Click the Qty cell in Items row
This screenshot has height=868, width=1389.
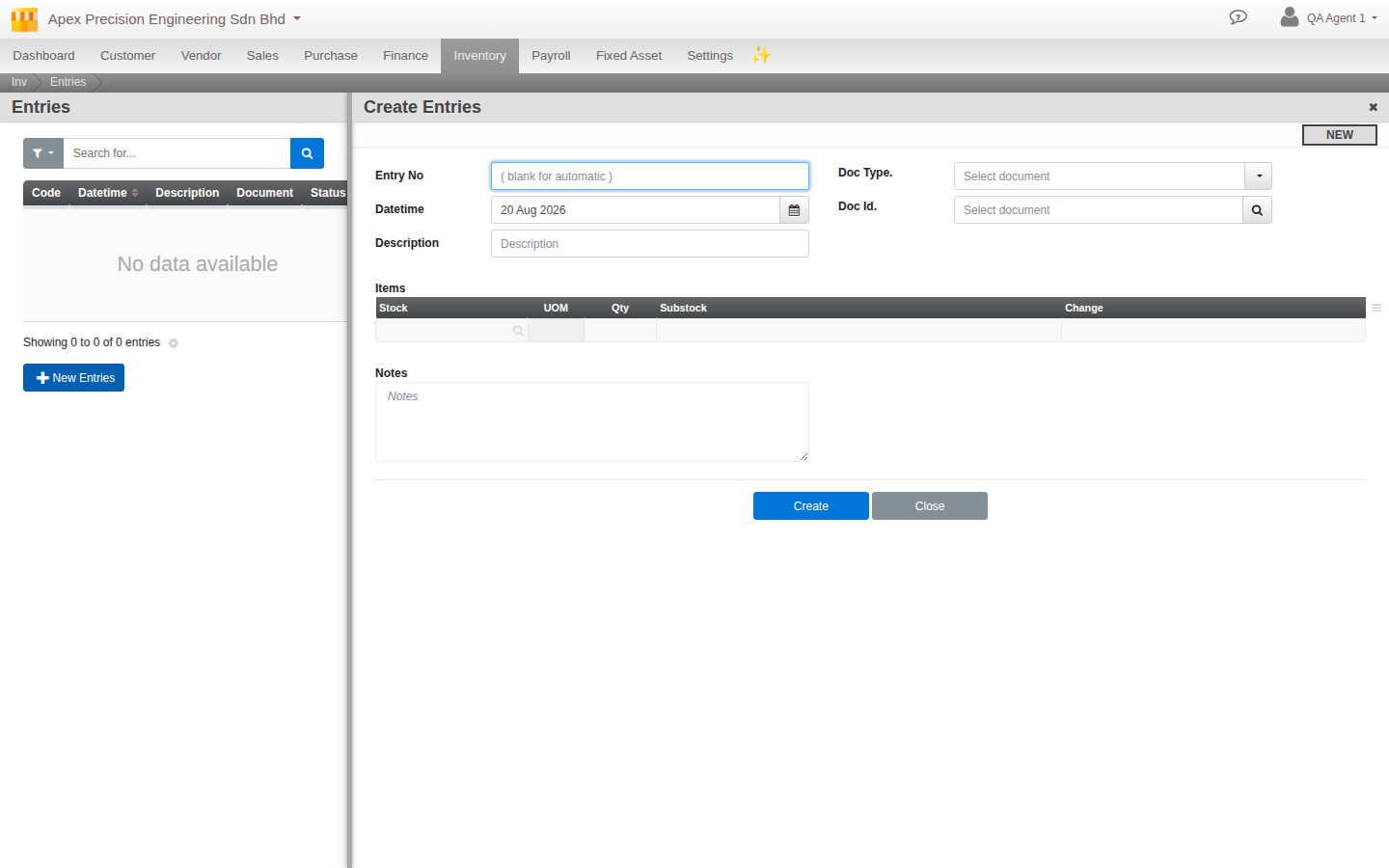(620, 331)
